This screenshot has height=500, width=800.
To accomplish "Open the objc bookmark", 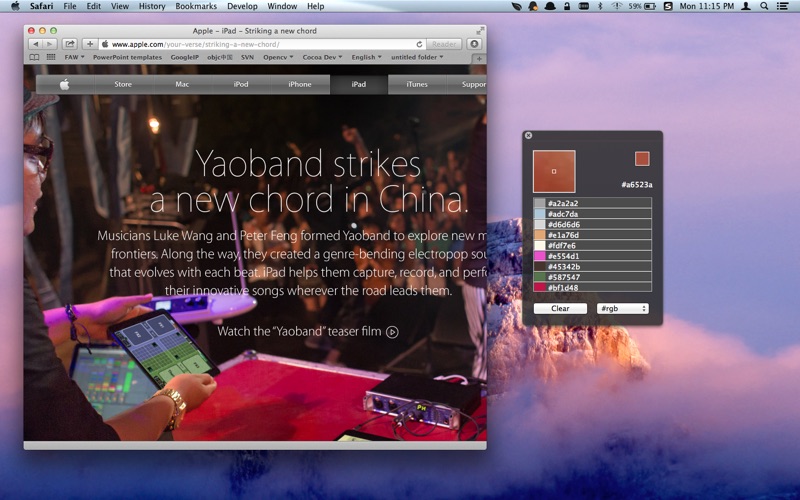I will pos(220,57).
